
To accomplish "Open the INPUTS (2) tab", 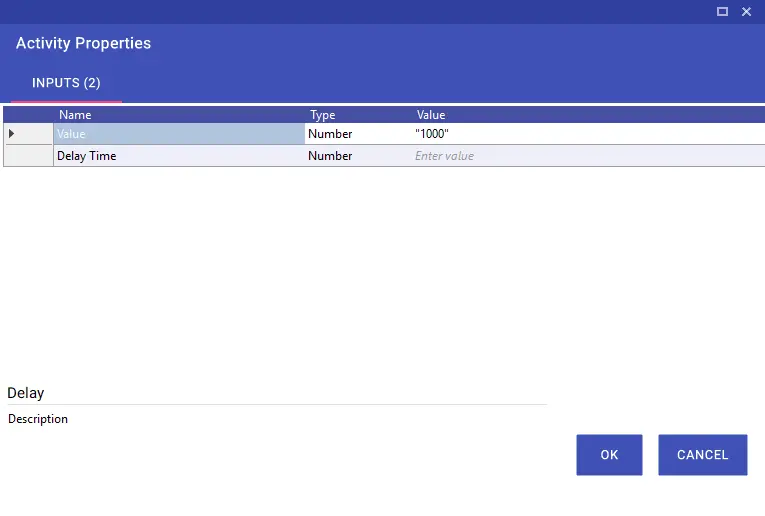I will point(66,83).
